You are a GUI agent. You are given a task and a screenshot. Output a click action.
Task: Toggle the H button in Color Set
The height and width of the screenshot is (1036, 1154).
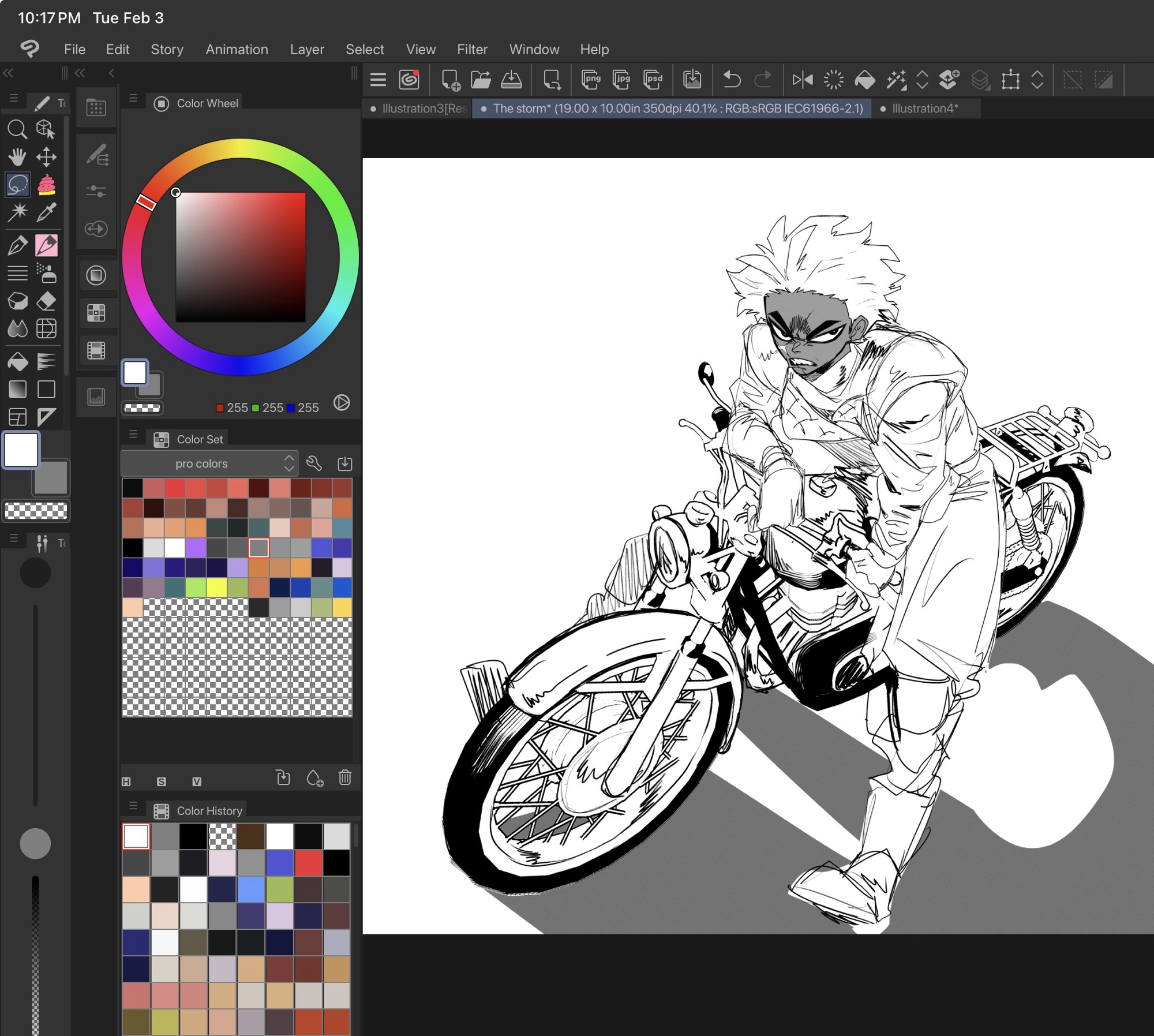tap(126, 781)
